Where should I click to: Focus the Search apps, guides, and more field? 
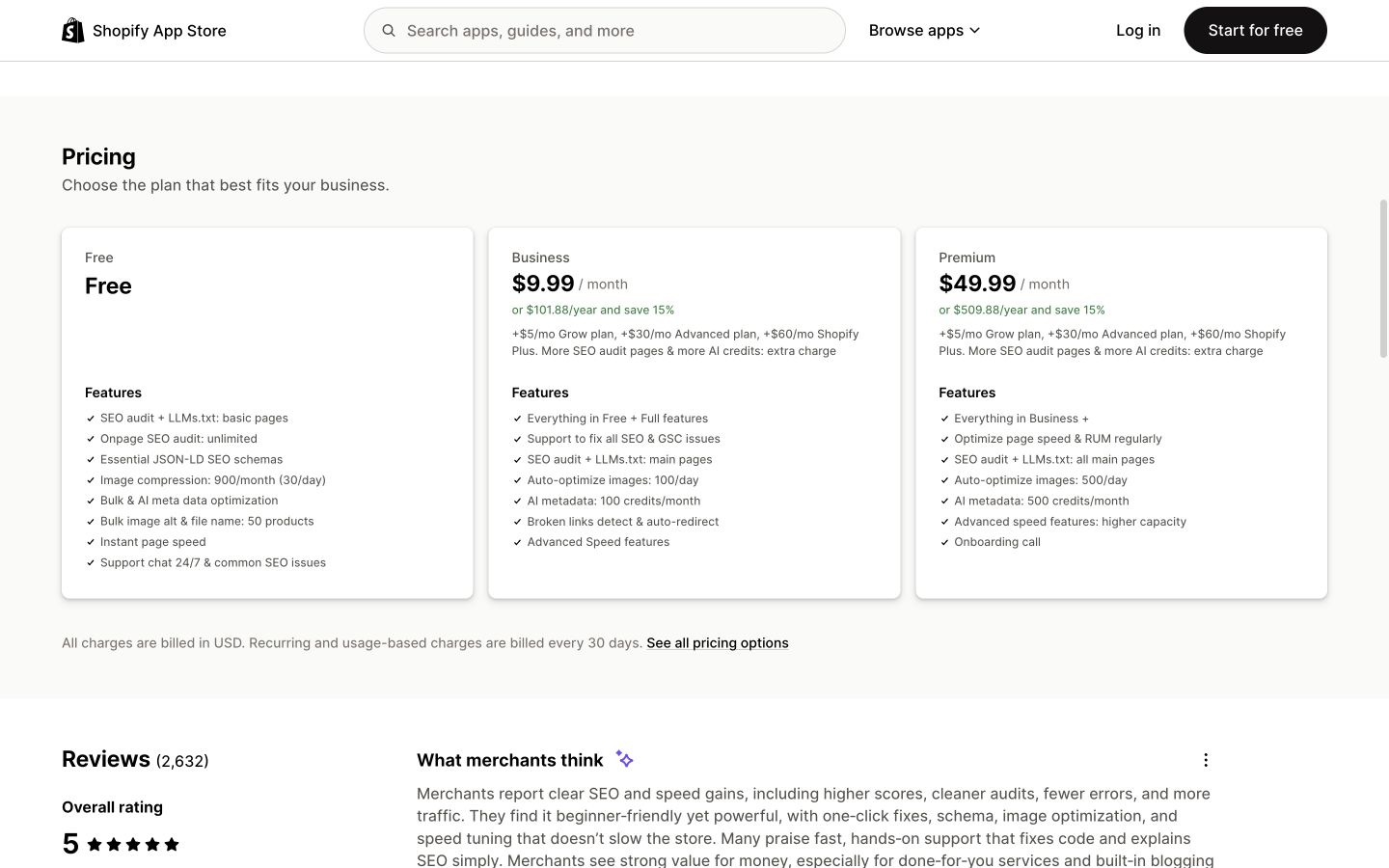(605, 31)
